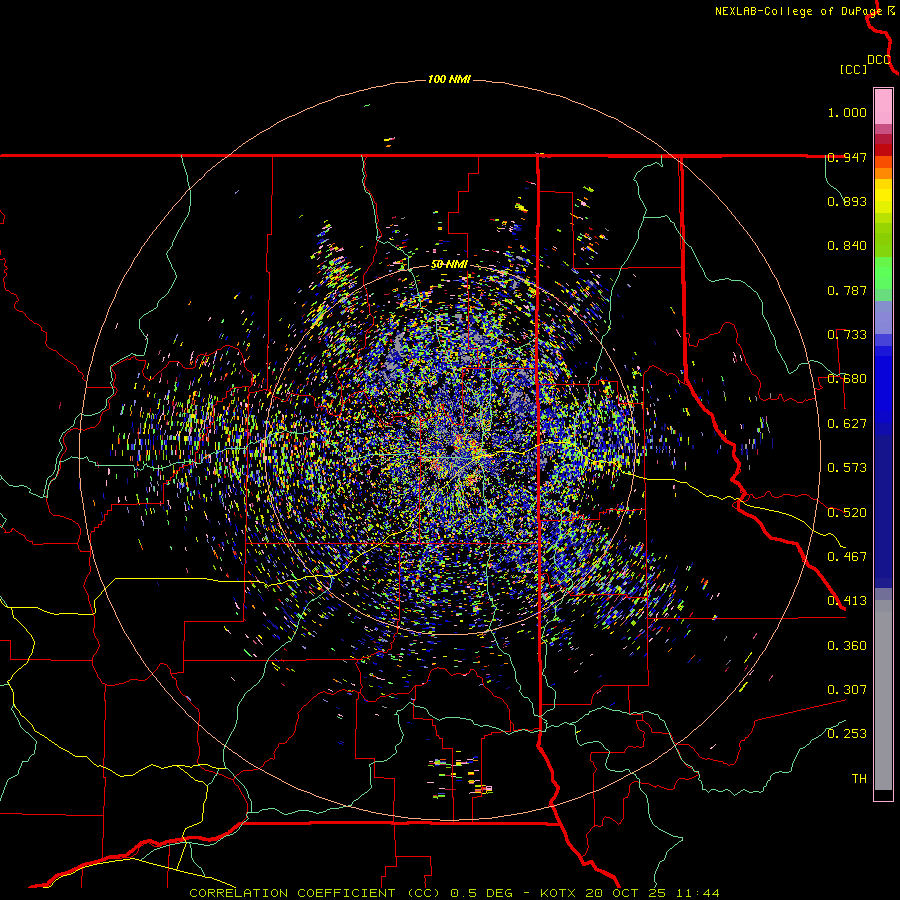Click the 0.893 legend value
This screenshot has height=900, width=900.
847,201
